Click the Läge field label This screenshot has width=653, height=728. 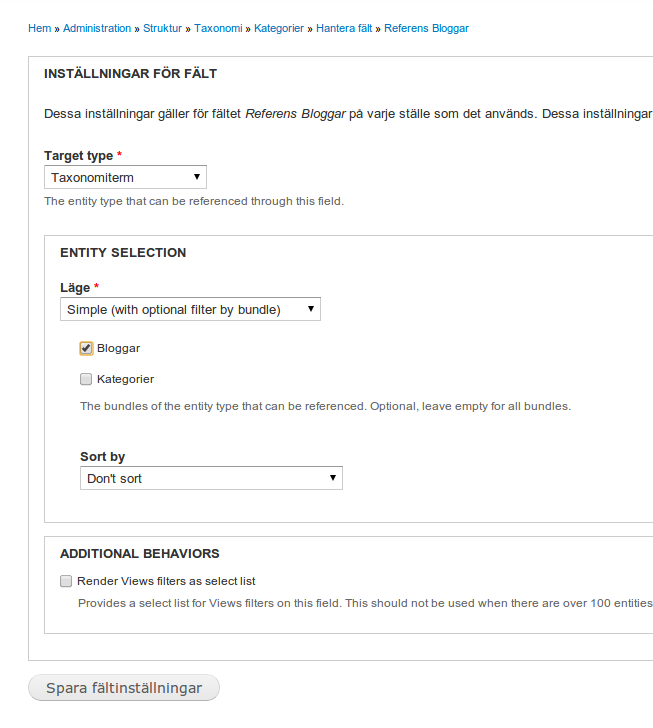coord(75,287)
